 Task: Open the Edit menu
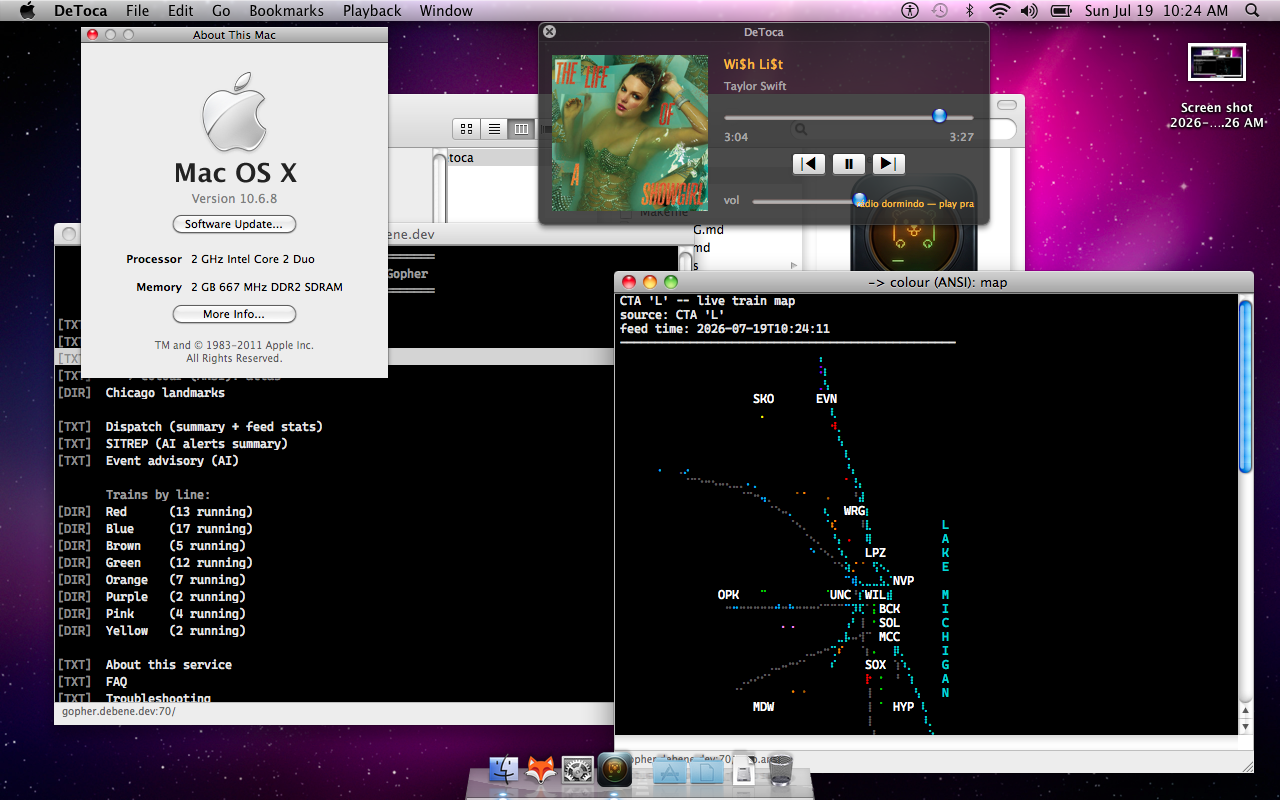click(x=181, y=11)
